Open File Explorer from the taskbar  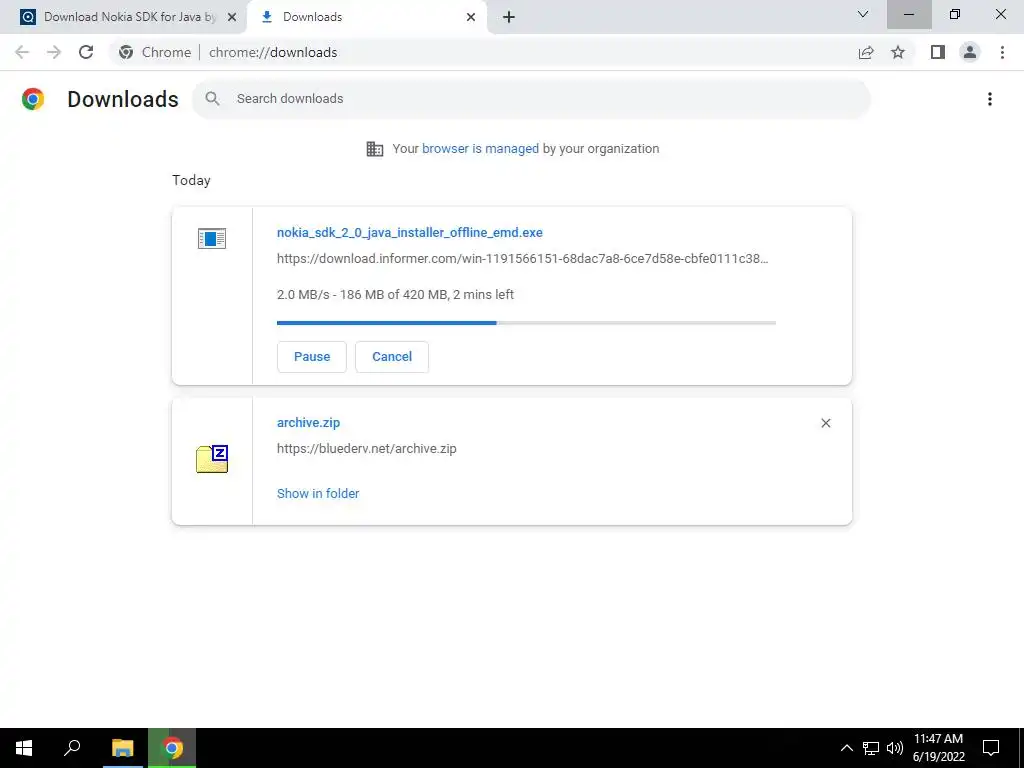click(122, 748)
